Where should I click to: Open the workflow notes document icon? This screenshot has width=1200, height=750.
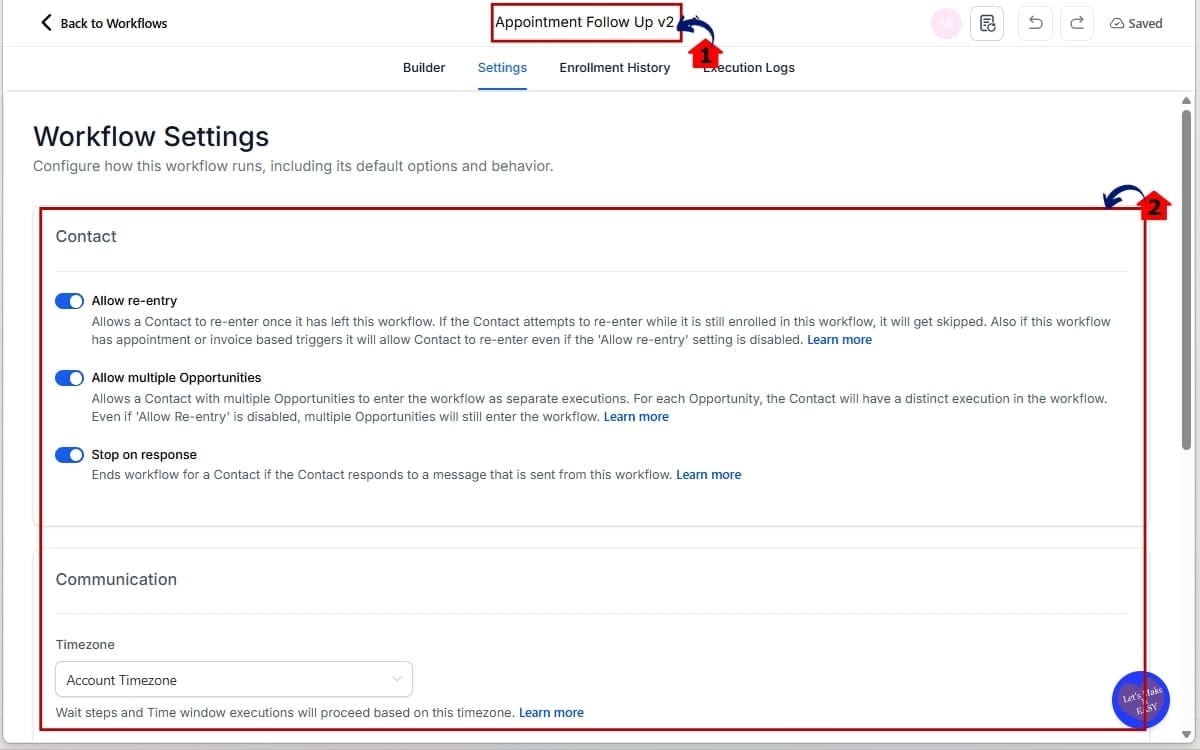tap(987, 23)
